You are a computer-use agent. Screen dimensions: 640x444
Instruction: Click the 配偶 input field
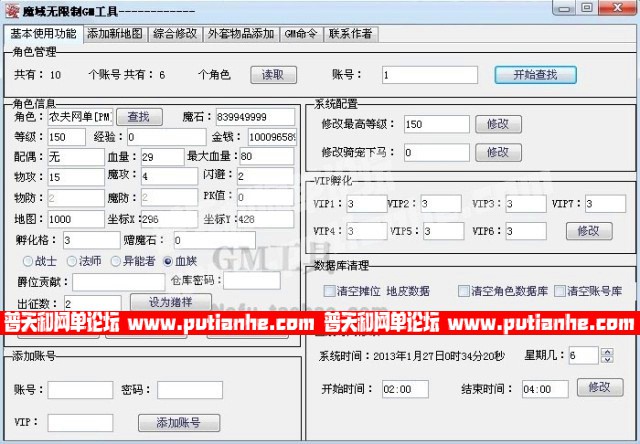(76, 157)
